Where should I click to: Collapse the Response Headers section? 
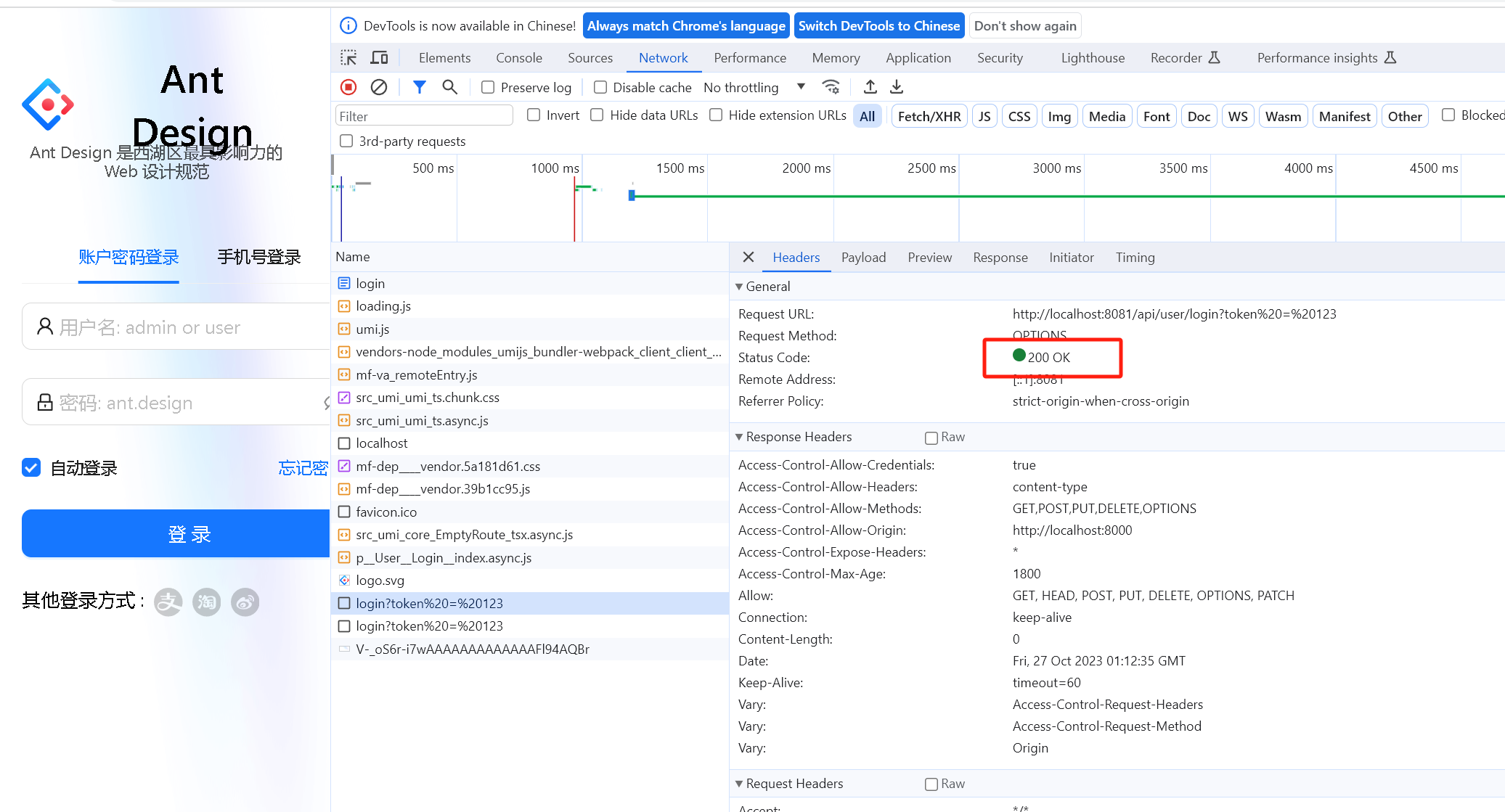pyautogui.click(x=739, y=437)
